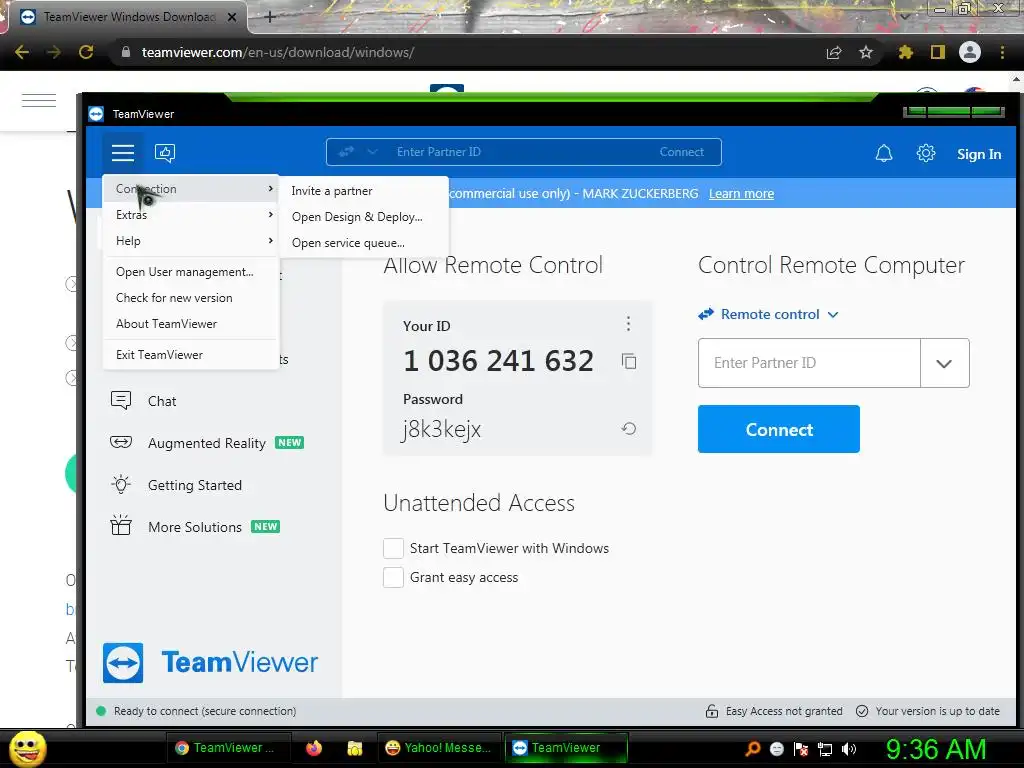This screenshot has width=1024, height=768.
Task: Switch to the Yahoo! Messenger taskbar window
Action: pos(438,748)
